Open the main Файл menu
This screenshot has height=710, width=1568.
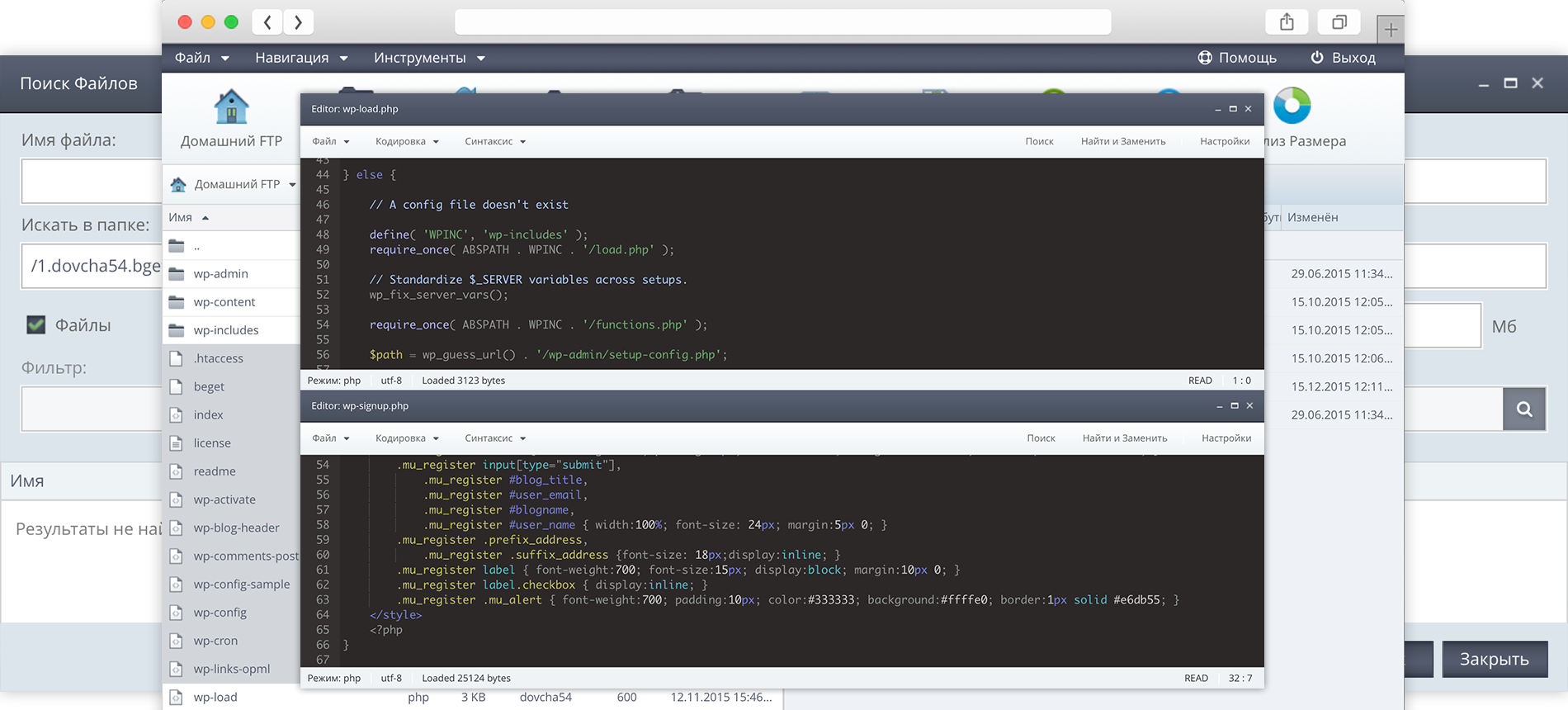click(201, 58)
